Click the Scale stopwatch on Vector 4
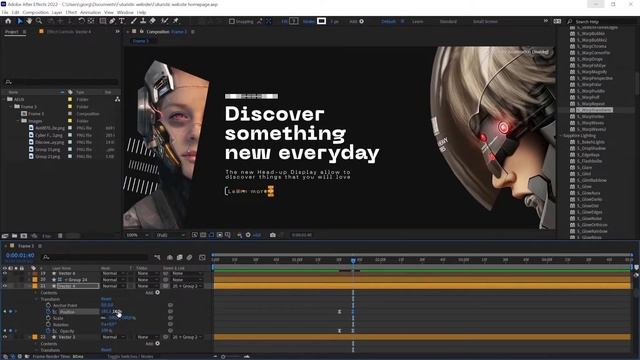Viewport: 640px width, 360px height. tap(48, 318)
